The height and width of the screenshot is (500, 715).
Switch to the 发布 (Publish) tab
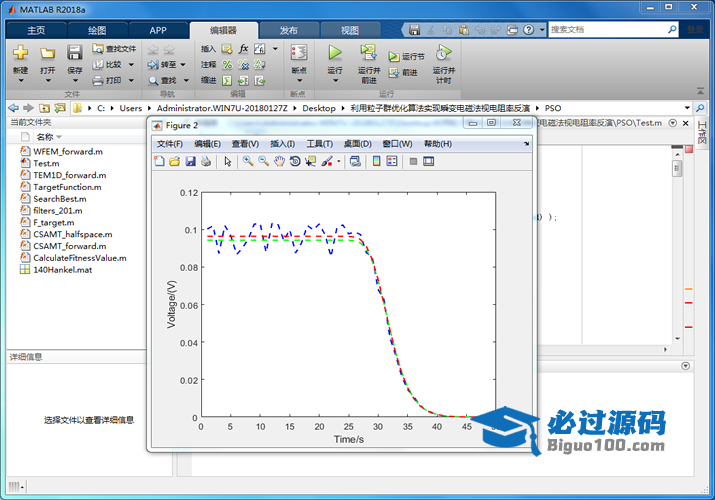(288, 31)
